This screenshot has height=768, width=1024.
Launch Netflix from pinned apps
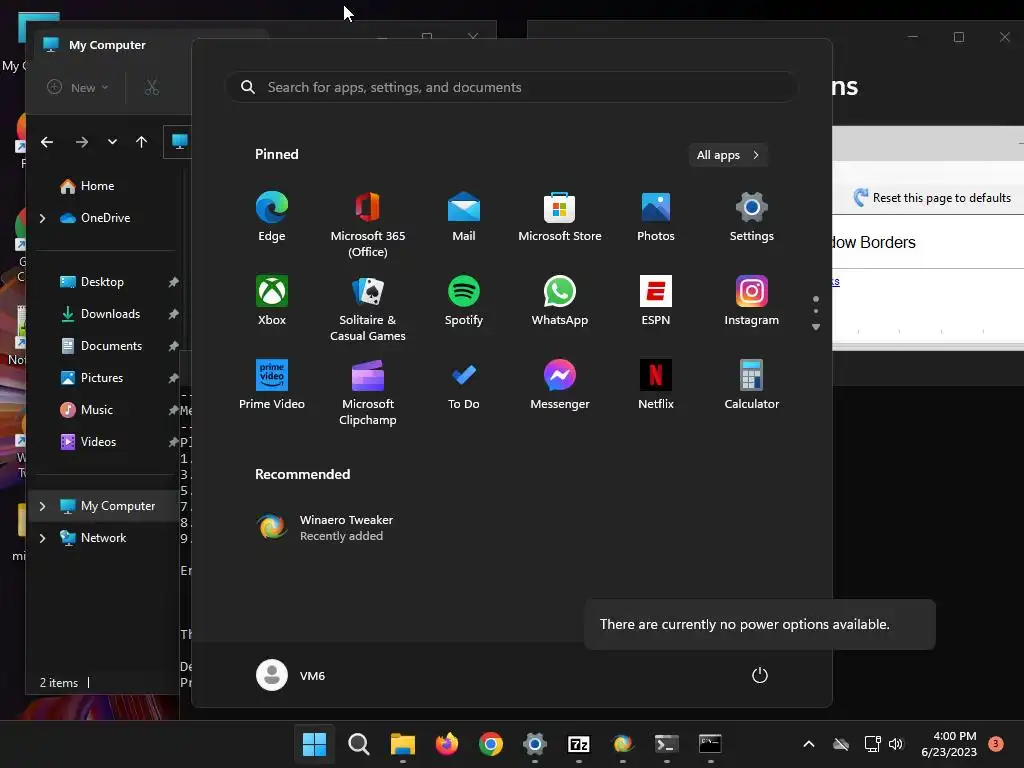[x=656, y=385]
